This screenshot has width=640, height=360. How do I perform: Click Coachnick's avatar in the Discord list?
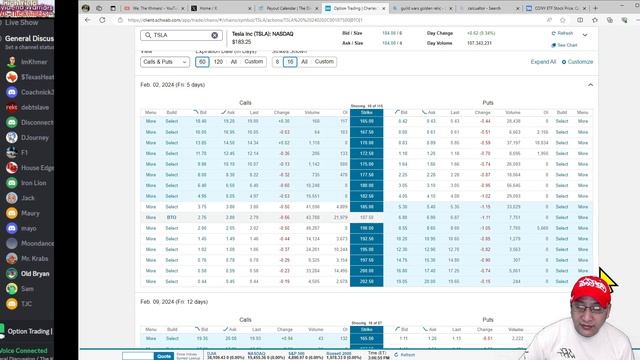[12, 92]
